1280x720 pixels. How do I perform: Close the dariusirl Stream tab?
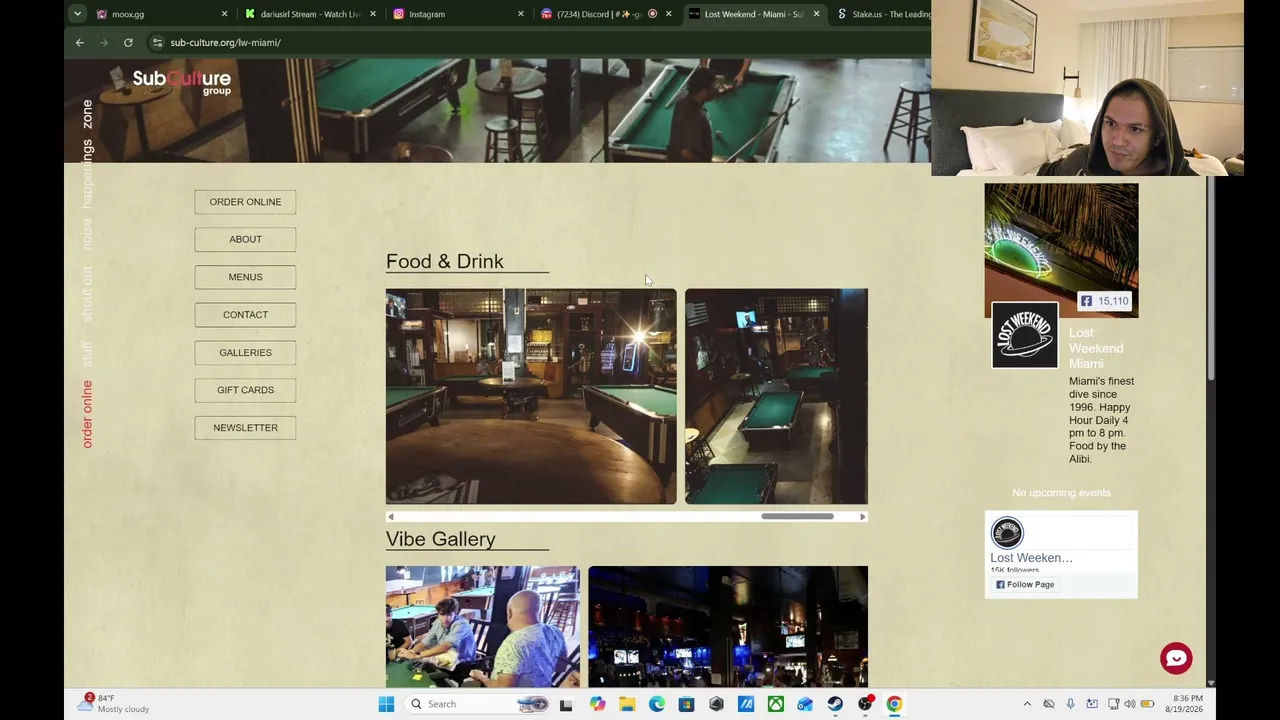click(x=373, y=14)
